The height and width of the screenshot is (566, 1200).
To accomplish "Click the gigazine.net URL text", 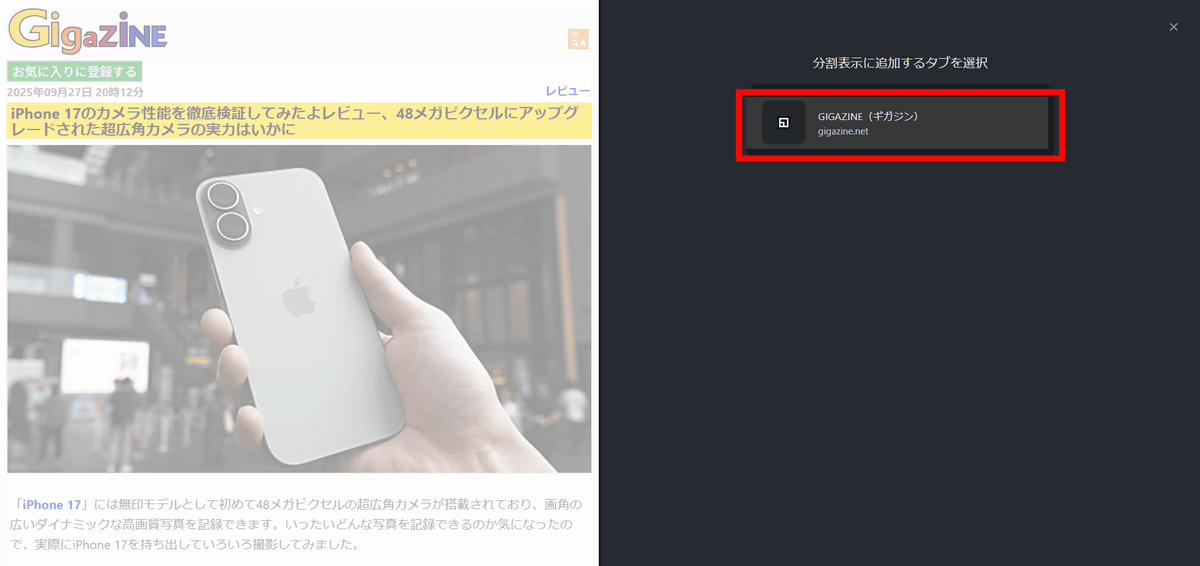I will click(843, 131).
